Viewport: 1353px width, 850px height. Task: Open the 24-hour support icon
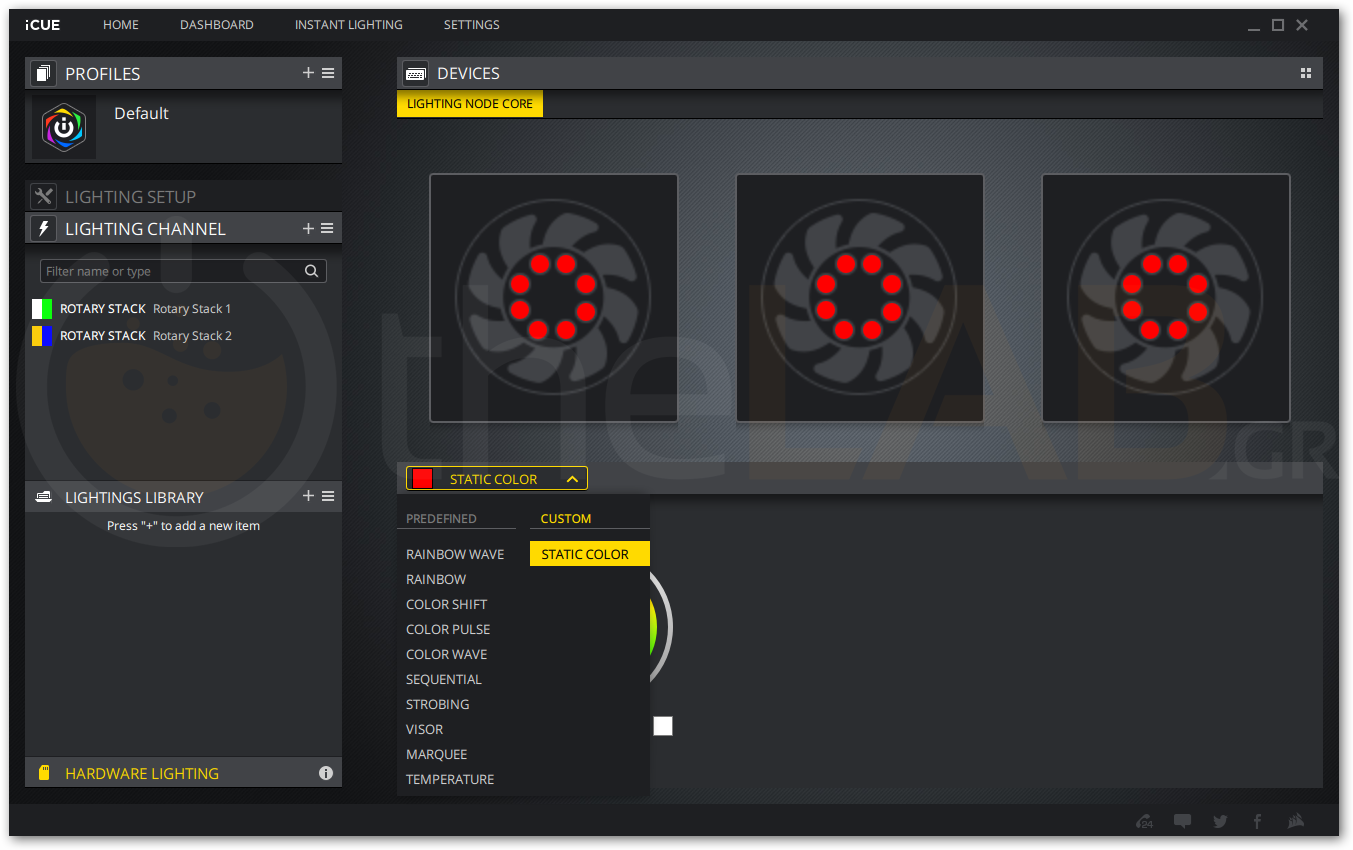tap(1145, 821)
